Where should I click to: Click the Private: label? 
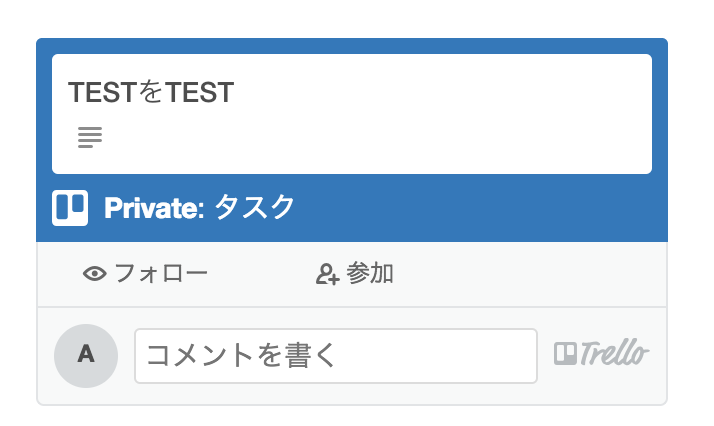(x=154, y=208)
